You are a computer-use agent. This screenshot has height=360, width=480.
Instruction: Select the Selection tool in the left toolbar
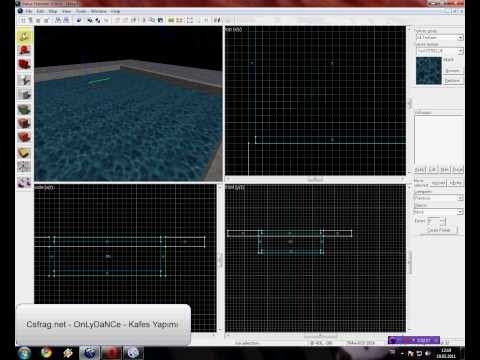point(24,36)
